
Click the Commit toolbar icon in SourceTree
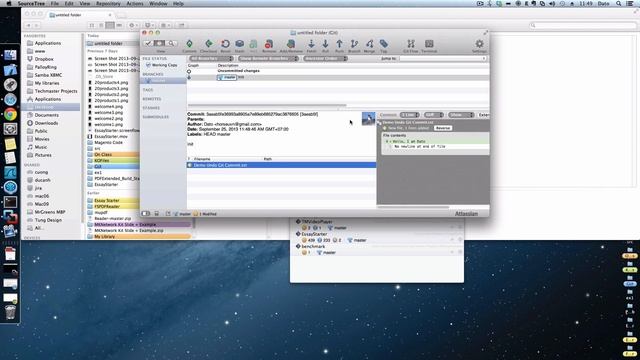(x=189, y=45)
